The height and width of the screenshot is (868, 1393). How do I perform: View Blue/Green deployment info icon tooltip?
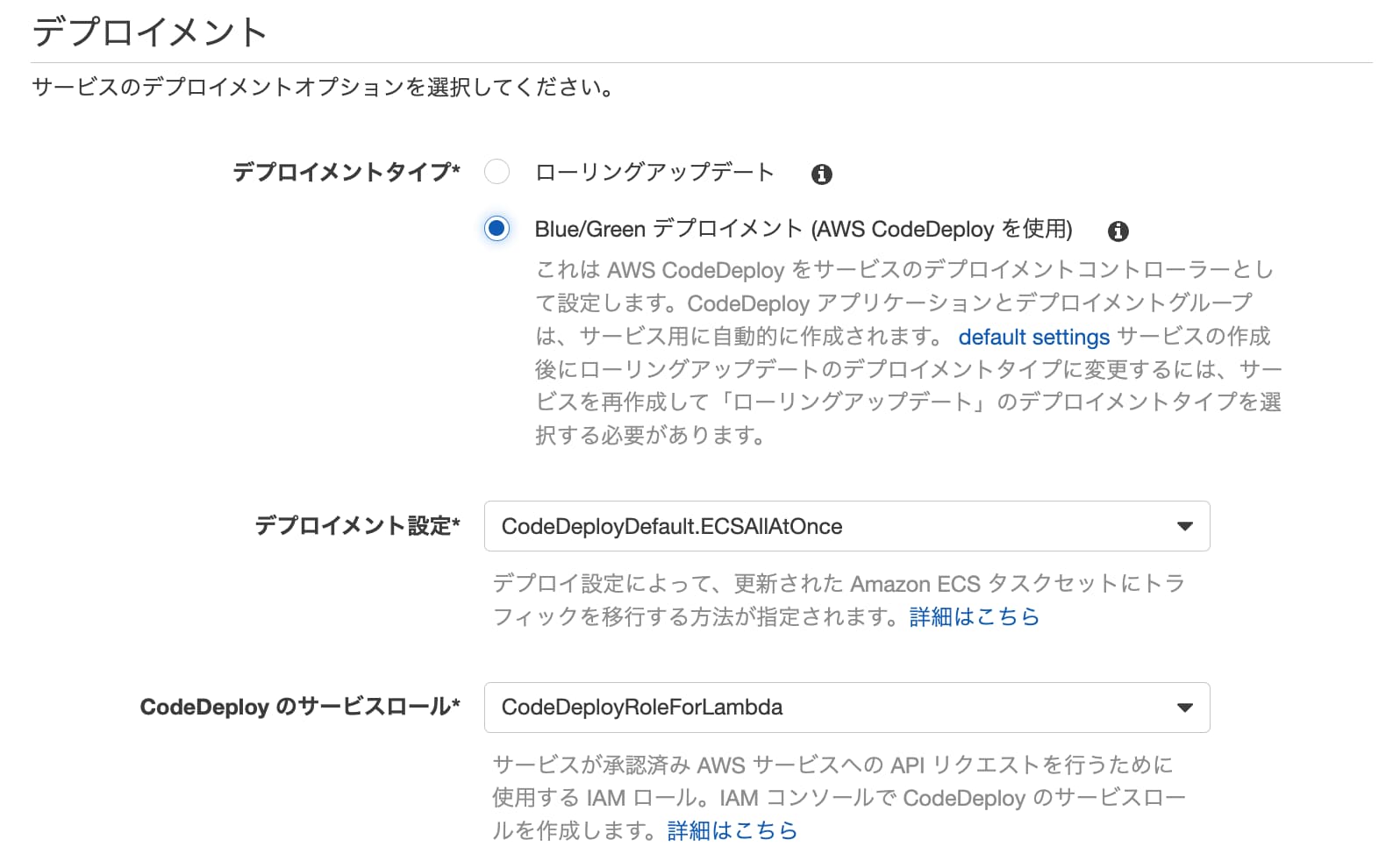pyautogui.click(x=1119, y=230)
